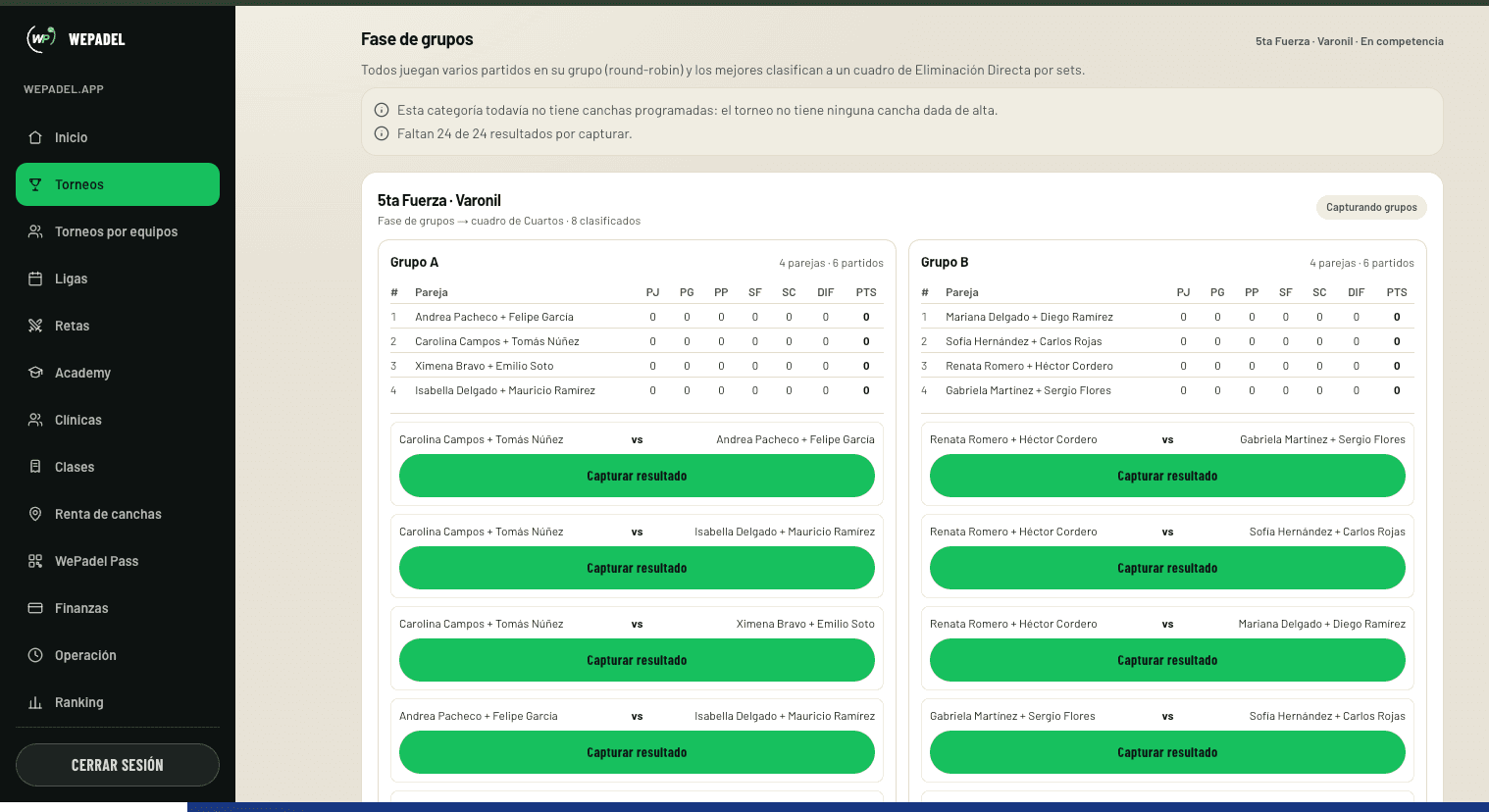Click the Ligas calendar icon

coord(35,279)
